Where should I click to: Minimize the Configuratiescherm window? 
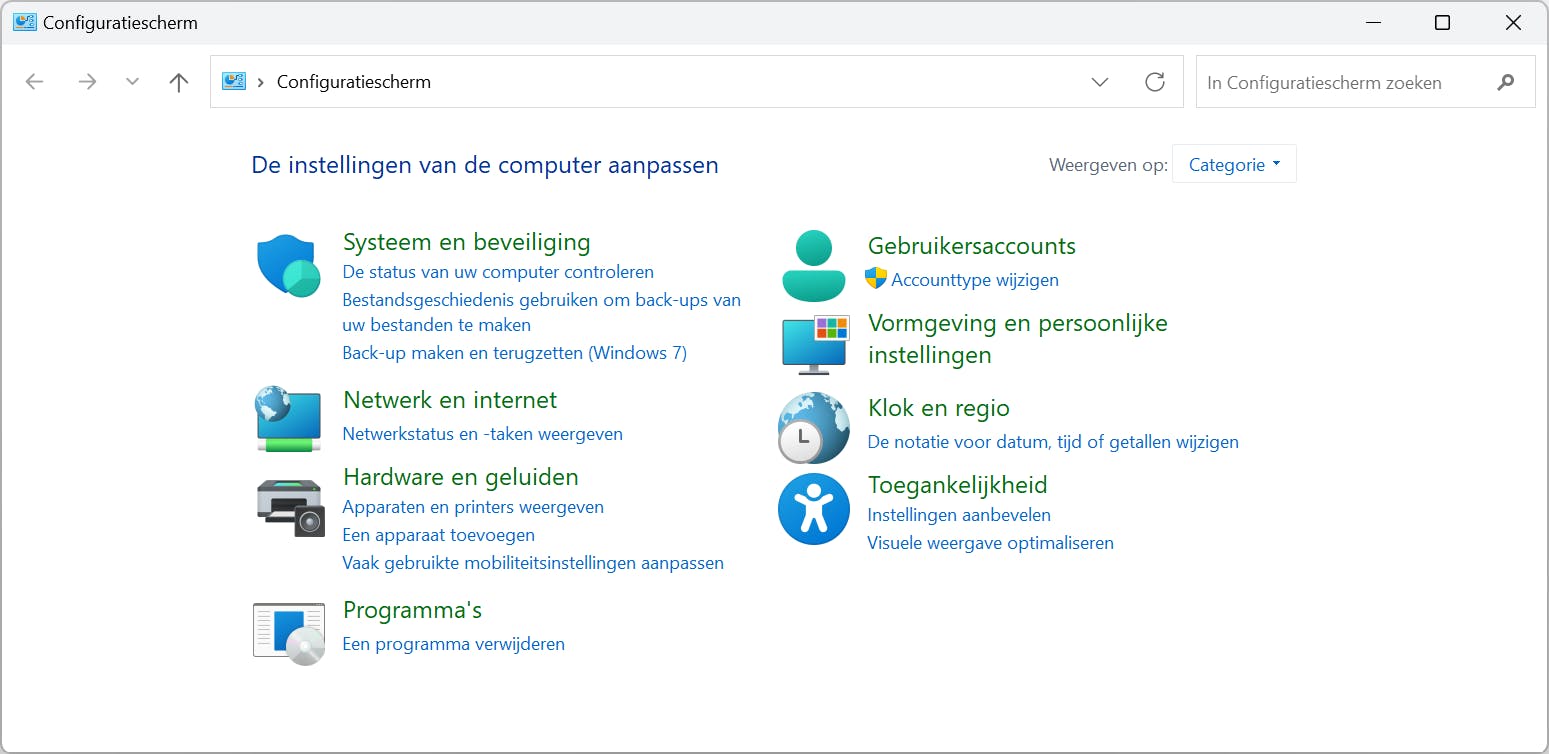[x=1371, y=22]
